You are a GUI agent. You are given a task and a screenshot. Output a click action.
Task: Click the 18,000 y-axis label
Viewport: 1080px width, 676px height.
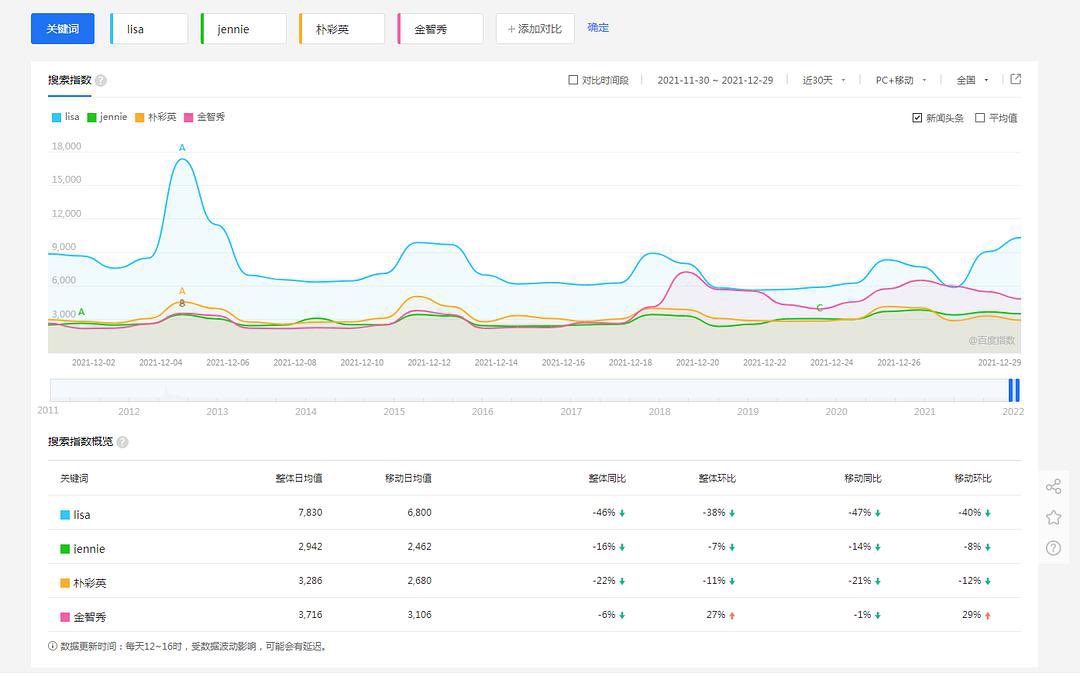(x=66, y=146)
